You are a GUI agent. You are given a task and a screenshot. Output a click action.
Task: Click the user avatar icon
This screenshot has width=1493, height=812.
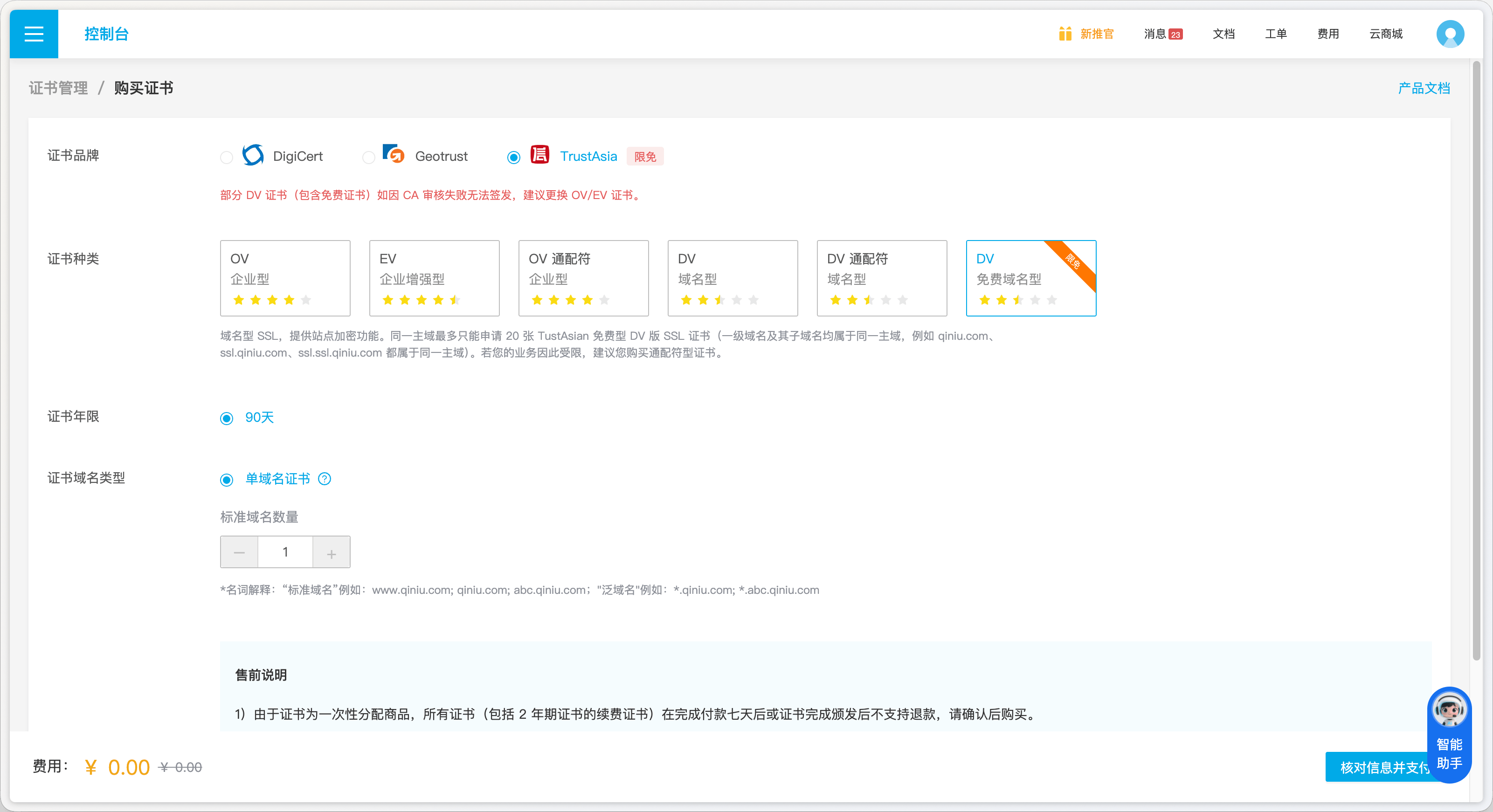point(1450,34)
